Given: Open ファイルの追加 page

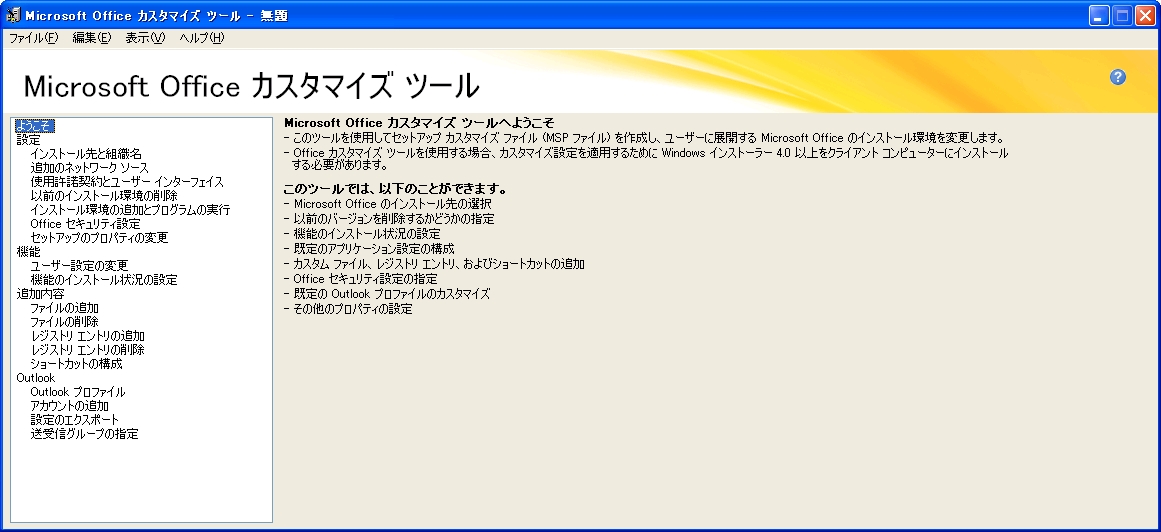Looking at the screenshot, I should (x=64, y=308).
